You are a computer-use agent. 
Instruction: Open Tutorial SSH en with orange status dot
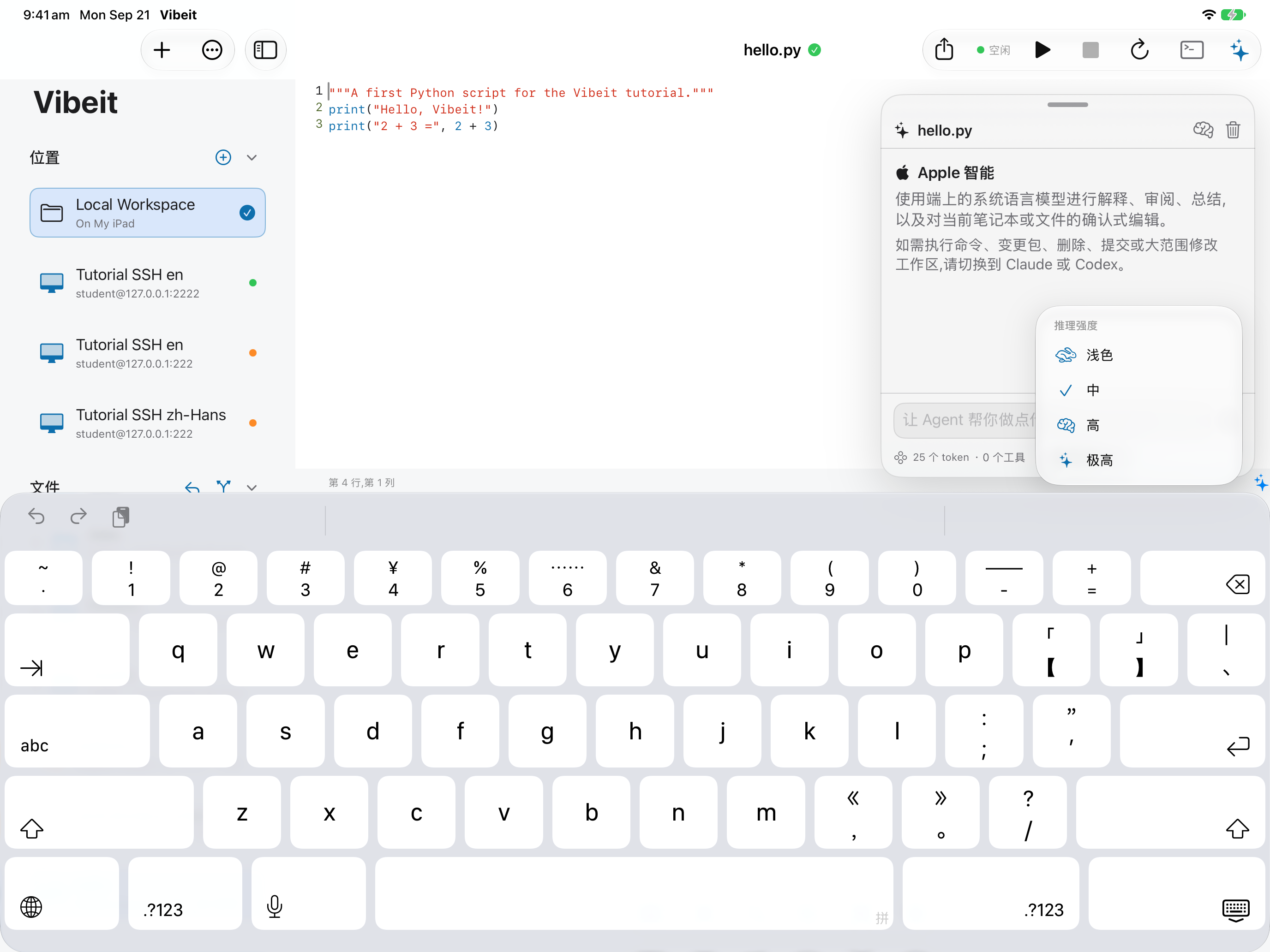(148, 353)
